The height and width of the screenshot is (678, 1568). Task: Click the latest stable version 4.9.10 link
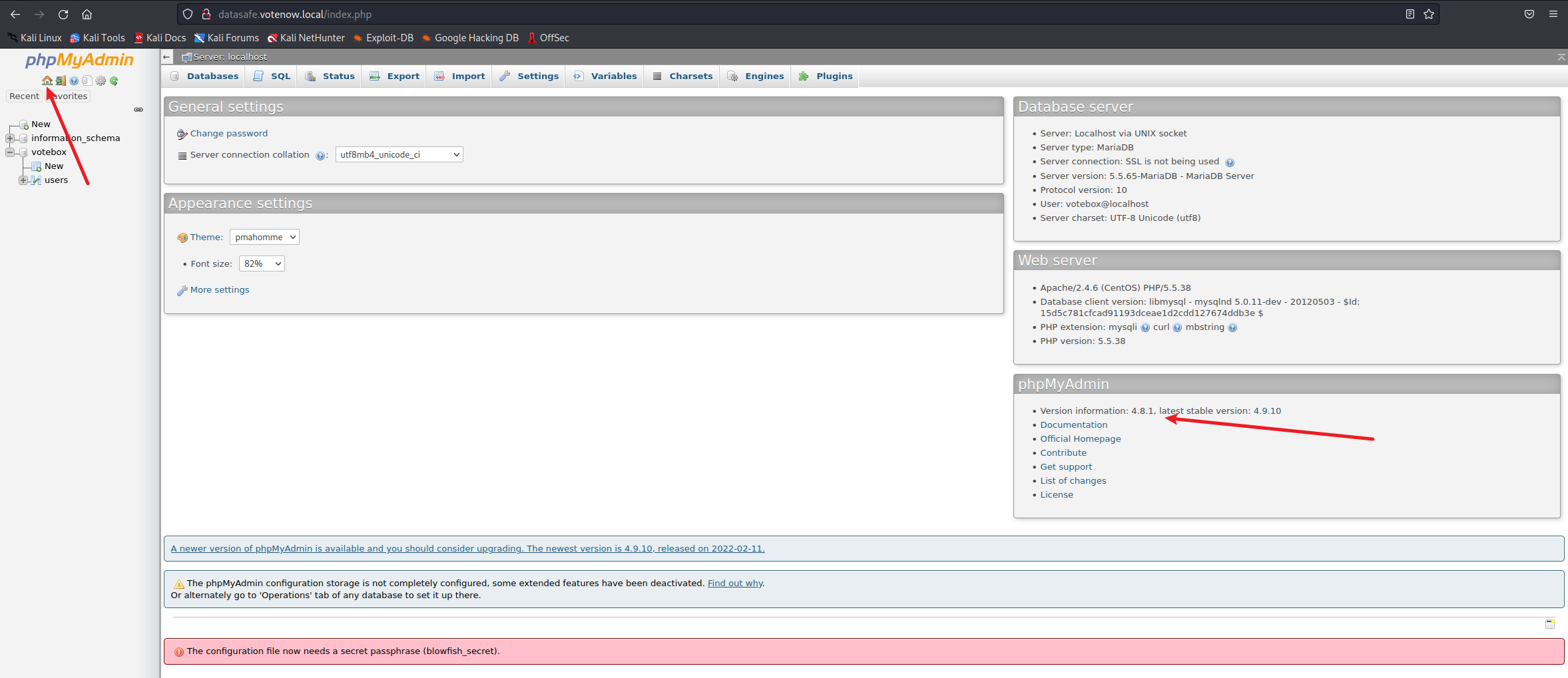[1267, 411]
